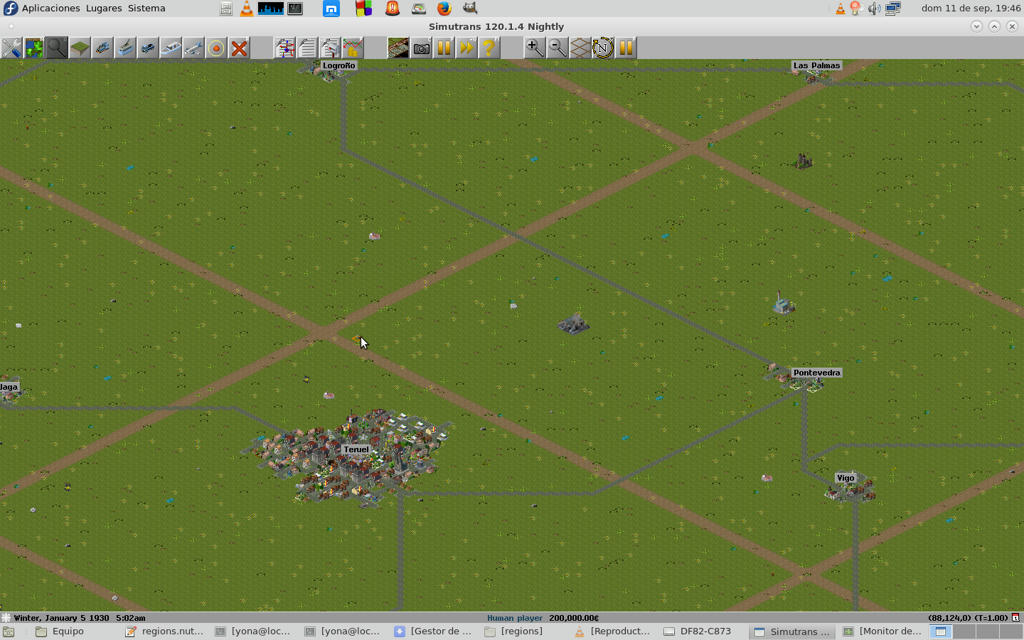Click the Las Palmas city label
Image resolution: width=1024 pixels, height=640 pixels.
816,65
